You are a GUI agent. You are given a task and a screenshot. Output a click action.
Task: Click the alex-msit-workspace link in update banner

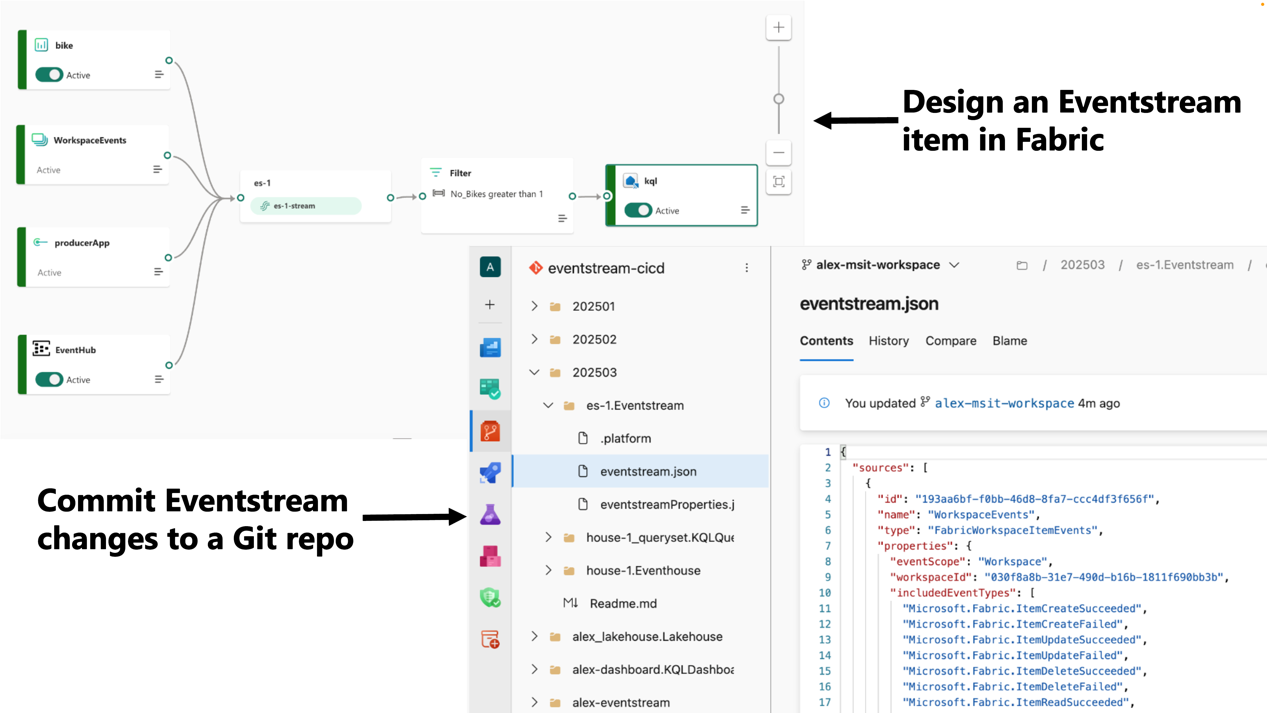[1004, 403]
